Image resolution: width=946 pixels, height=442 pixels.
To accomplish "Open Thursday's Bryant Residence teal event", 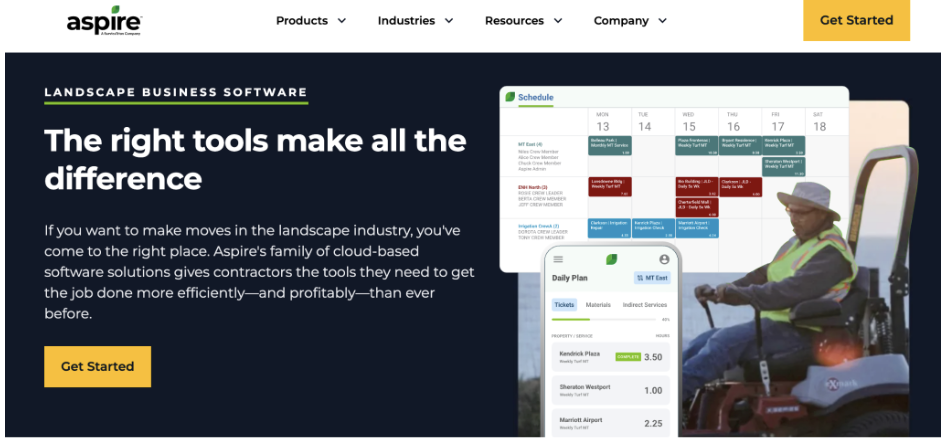I will click(740, 146).
